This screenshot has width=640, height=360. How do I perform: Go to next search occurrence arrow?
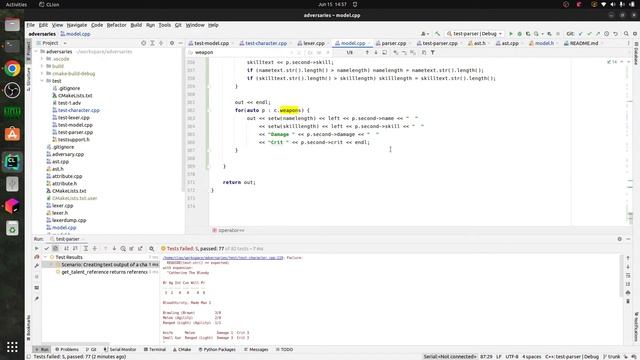pyautogui.click(x=376, y=52)
